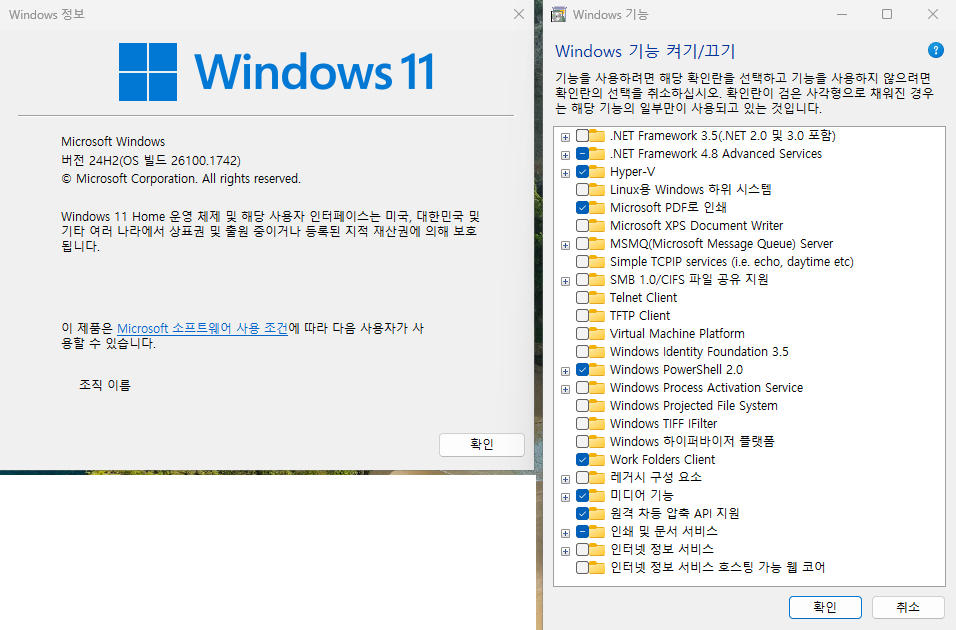Image resolution: width=956 pixels, height=630 pixels.
Task: Enable Windows Projected File System checkbox
Action: (x=582, y=406)
